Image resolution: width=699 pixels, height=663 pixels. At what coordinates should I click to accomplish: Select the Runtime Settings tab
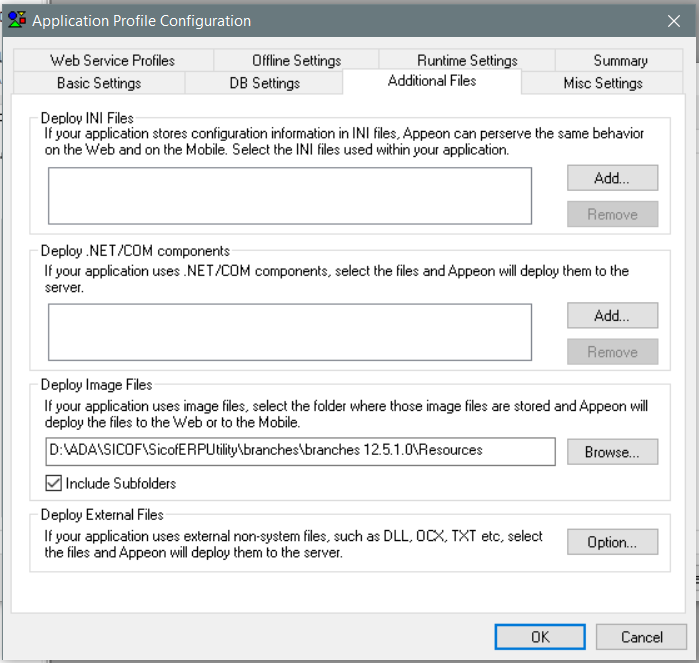[x=467, y=61]
